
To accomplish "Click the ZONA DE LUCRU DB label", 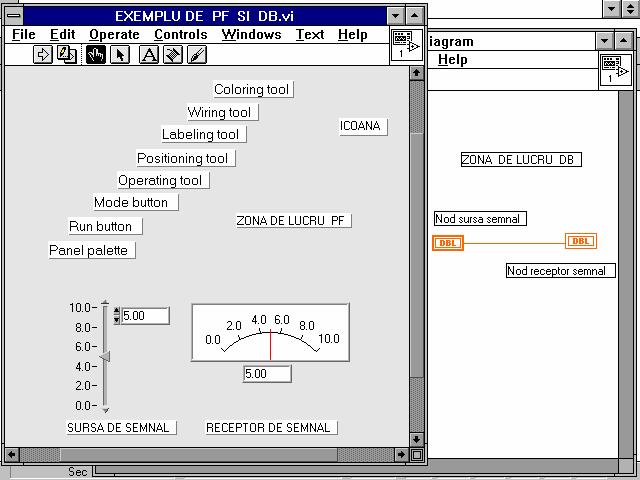I will tap(521, 160).
